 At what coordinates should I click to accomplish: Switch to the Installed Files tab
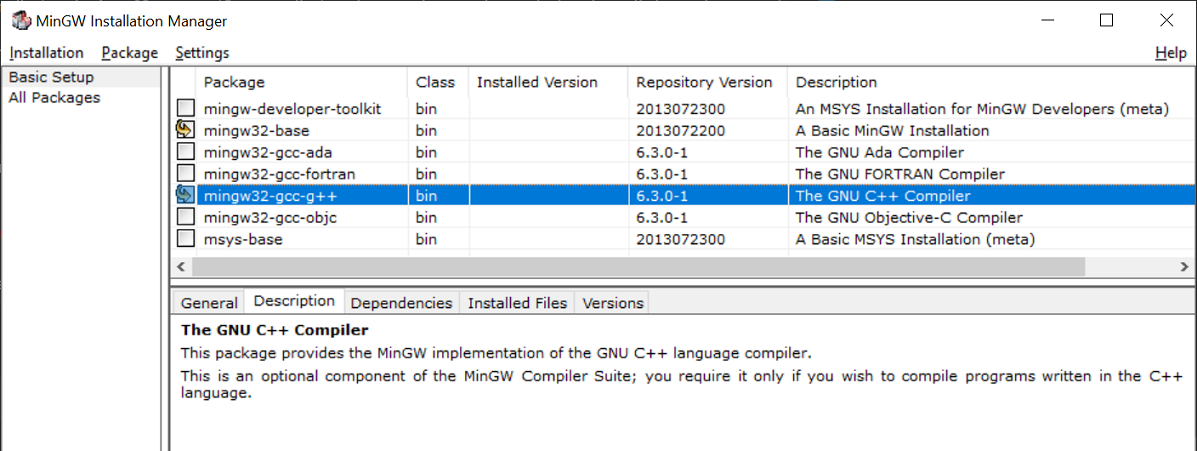[517, 303]
